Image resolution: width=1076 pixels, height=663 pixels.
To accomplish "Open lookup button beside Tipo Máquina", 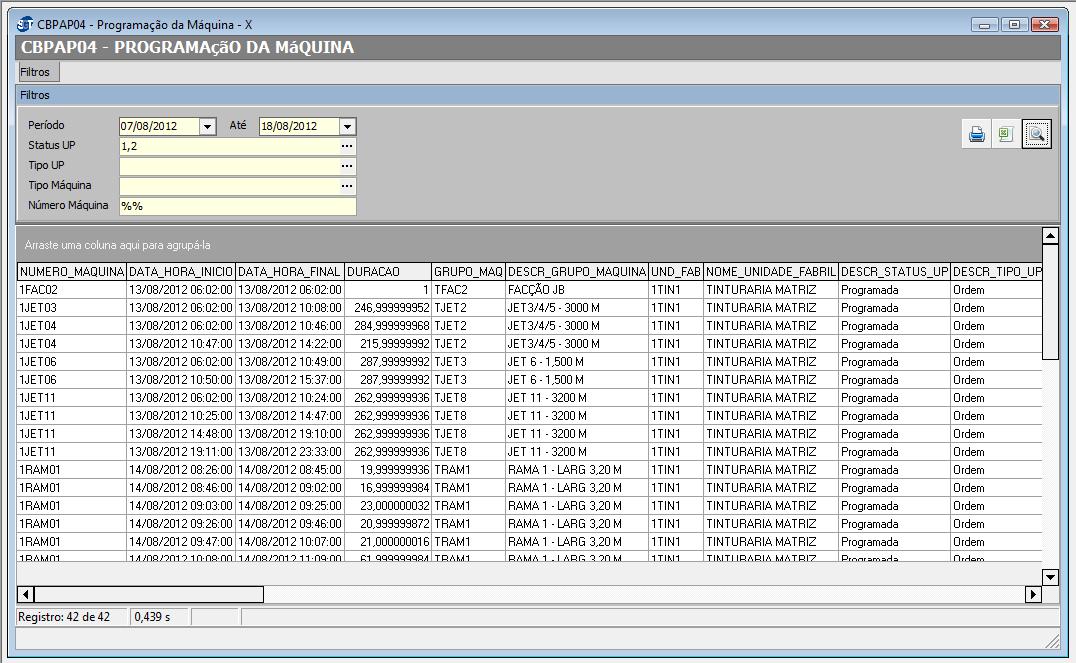I will point(347,186).
